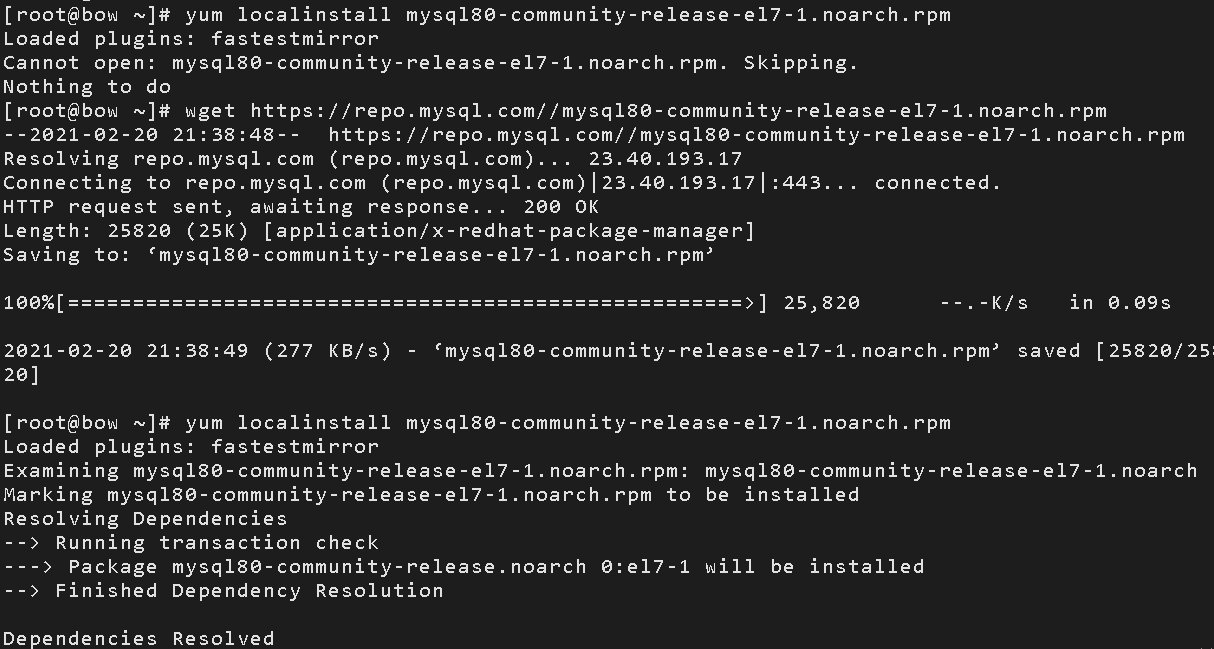Click the application/x-redhat-package-manager MIME type
Viewport: 1214px width, 649px height.
point(508,231)
